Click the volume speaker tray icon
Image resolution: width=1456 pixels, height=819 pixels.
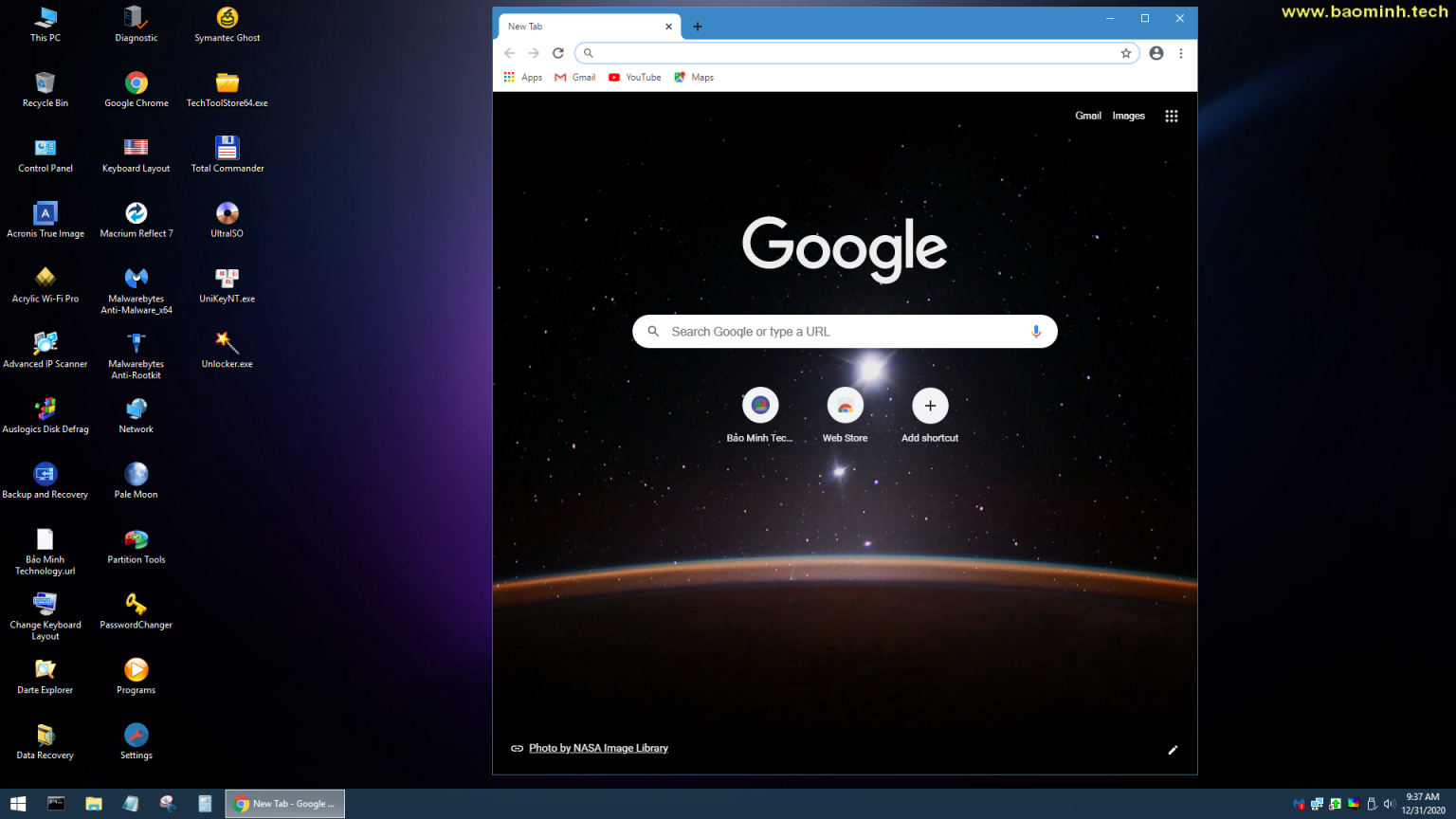click(1389, 804)
